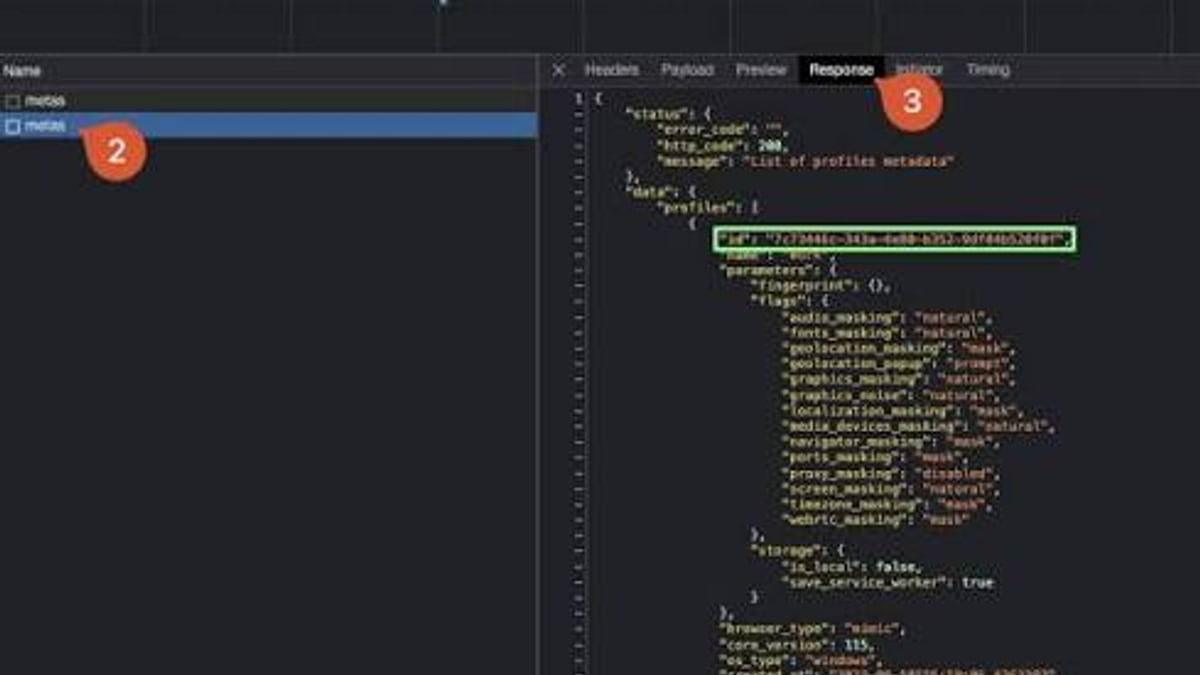Click the "browser_type": "mimic" line

click(811, 629)
